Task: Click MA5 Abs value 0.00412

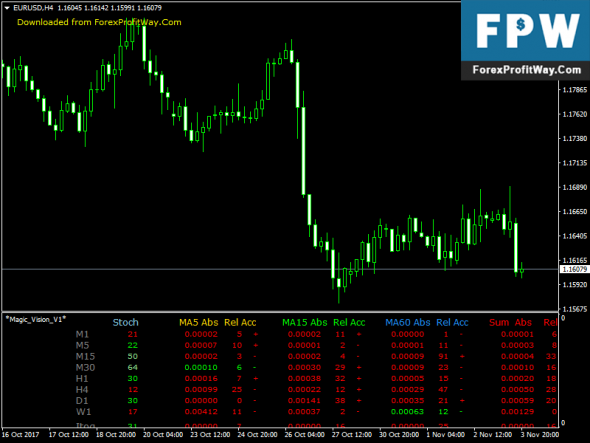Action: [x=201, y=412]
